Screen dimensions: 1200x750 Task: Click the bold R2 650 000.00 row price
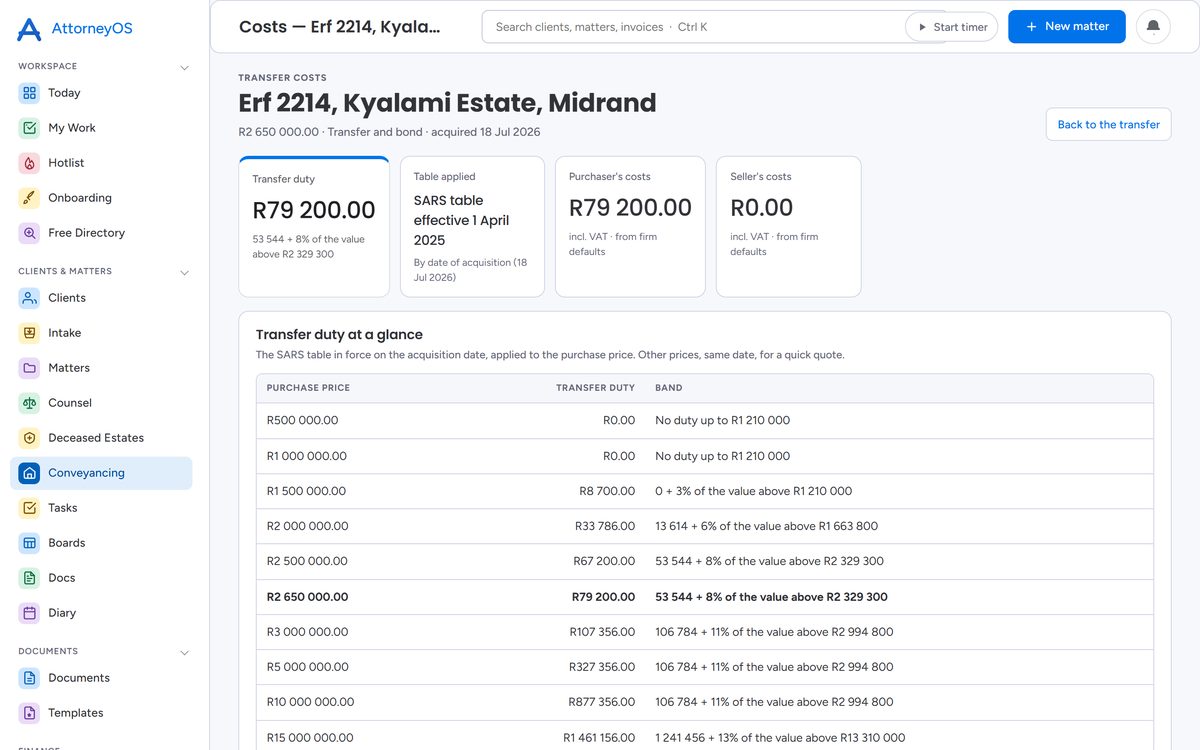coord(308,597)
